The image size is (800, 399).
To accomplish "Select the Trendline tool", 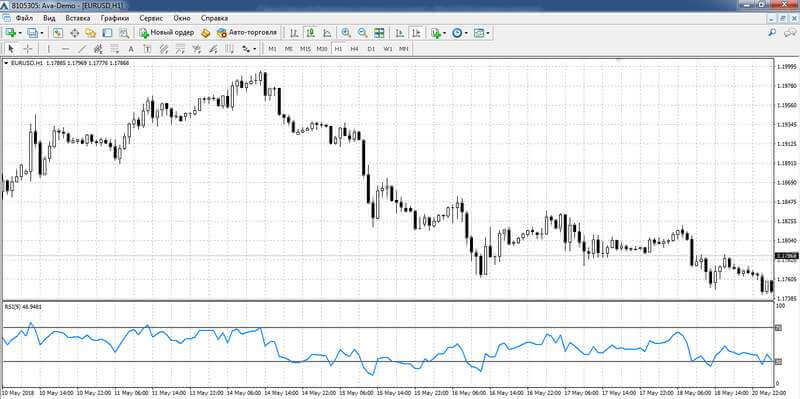I will tap(82, 49).
